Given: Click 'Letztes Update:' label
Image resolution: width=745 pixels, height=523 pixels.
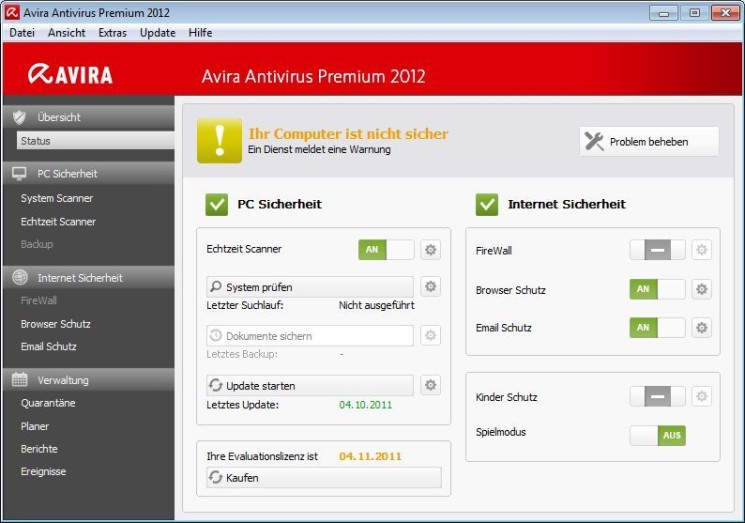Looking at the screenshot, I should [x=242, y=405].
